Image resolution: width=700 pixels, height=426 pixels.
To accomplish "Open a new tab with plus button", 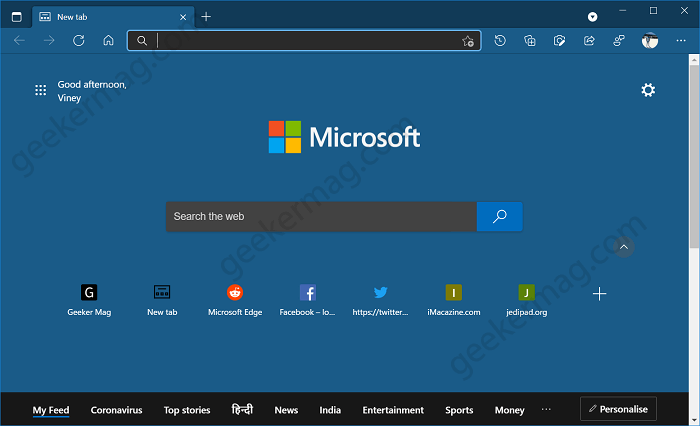I will coord(206,17).
